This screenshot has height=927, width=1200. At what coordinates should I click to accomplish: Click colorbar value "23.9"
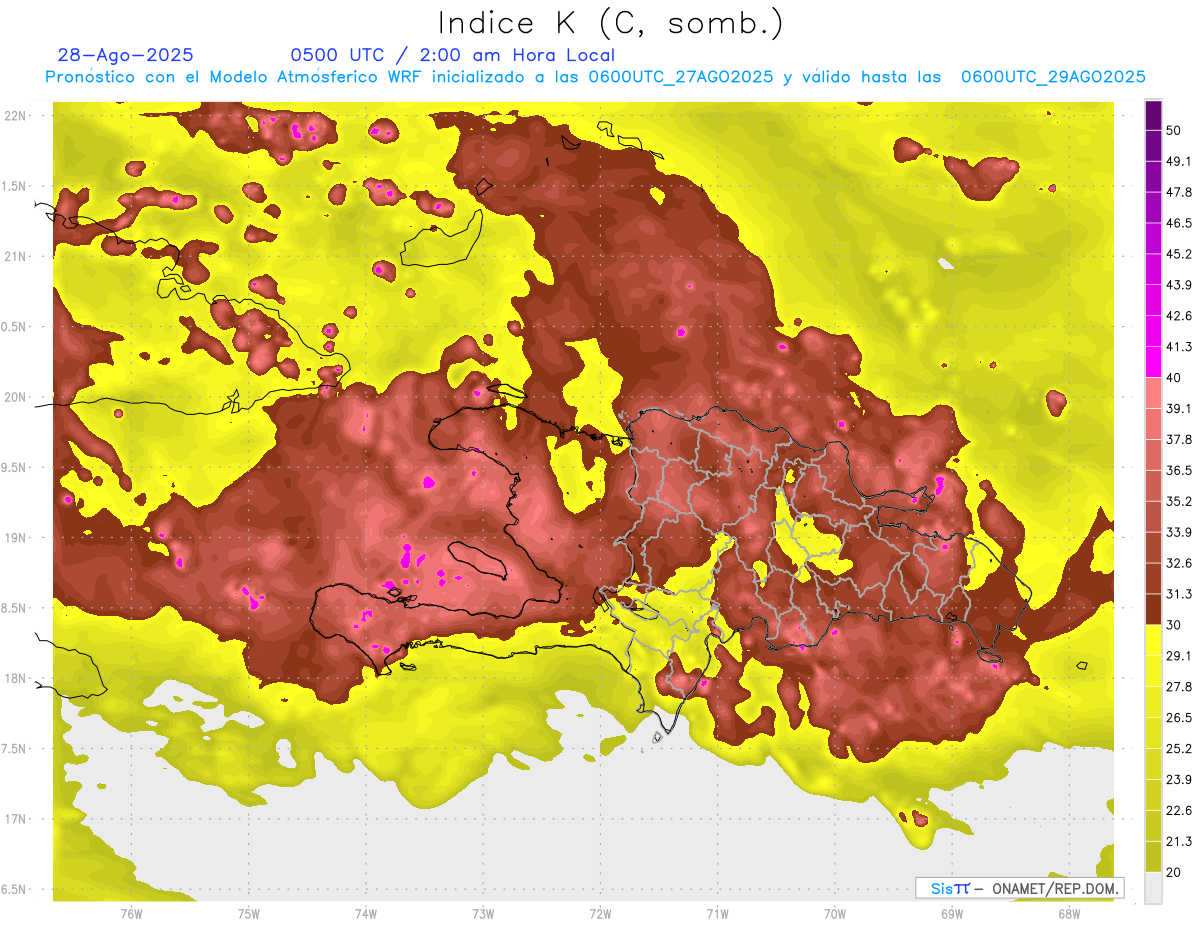[x=1179, y=780]
